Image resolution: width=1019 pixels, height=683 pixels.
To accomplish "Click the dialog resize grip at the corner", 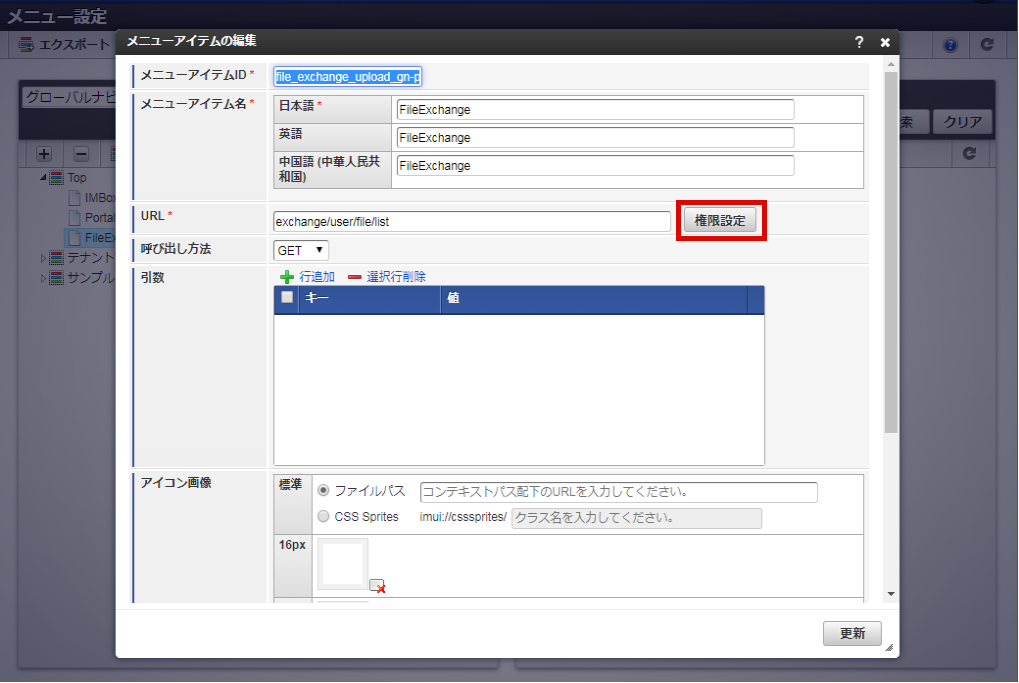I will click(889, 647).
